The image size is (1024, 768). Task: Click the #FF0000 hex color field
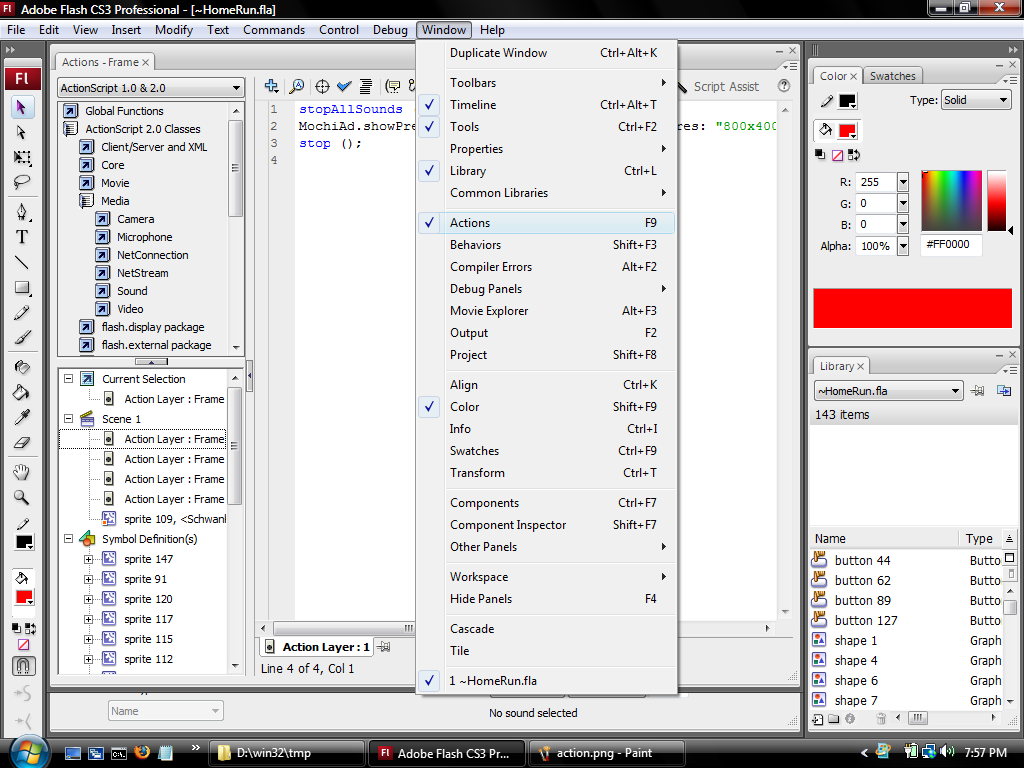click(x=951, y=244)
